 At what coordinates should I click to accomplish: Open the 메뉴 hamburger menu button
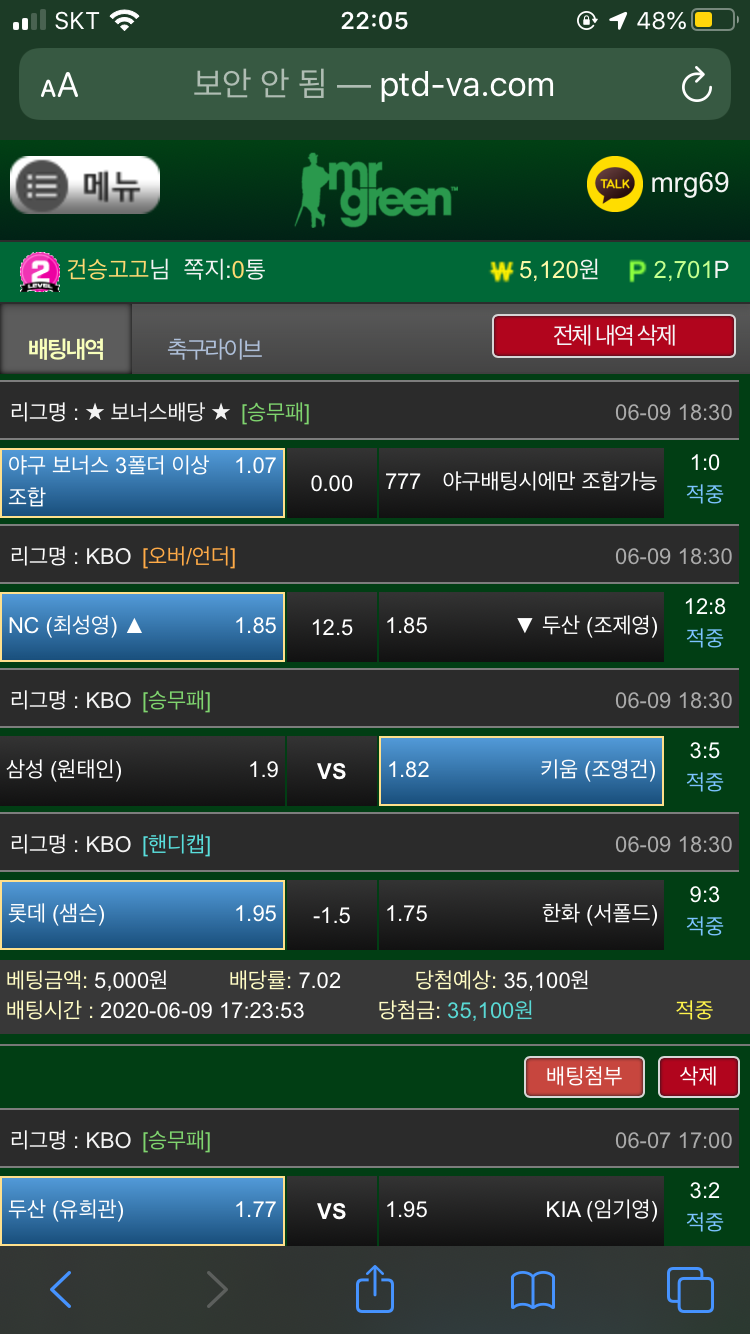[x=85, y=185]
